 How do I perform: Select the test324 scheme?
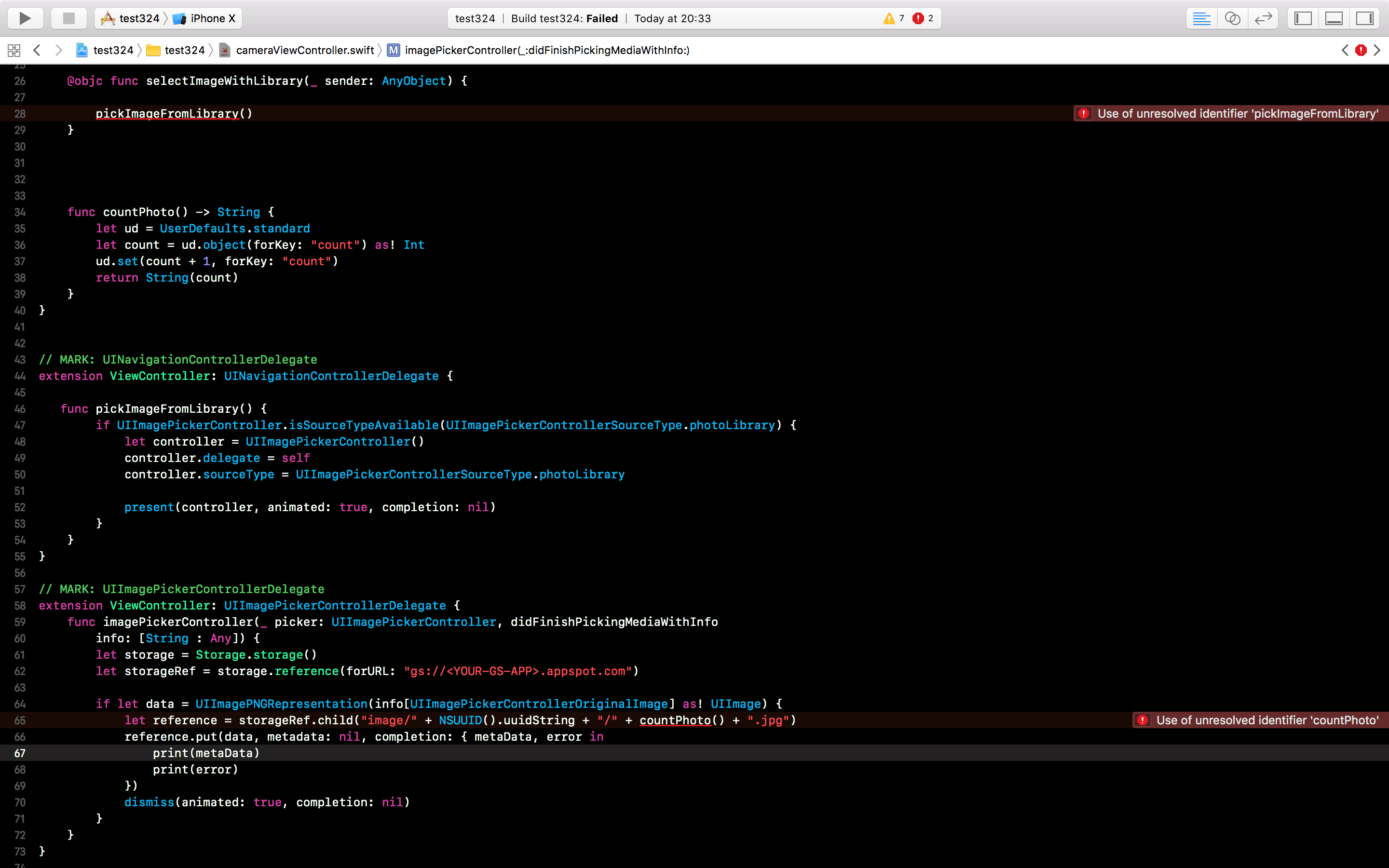coord(131,18)
